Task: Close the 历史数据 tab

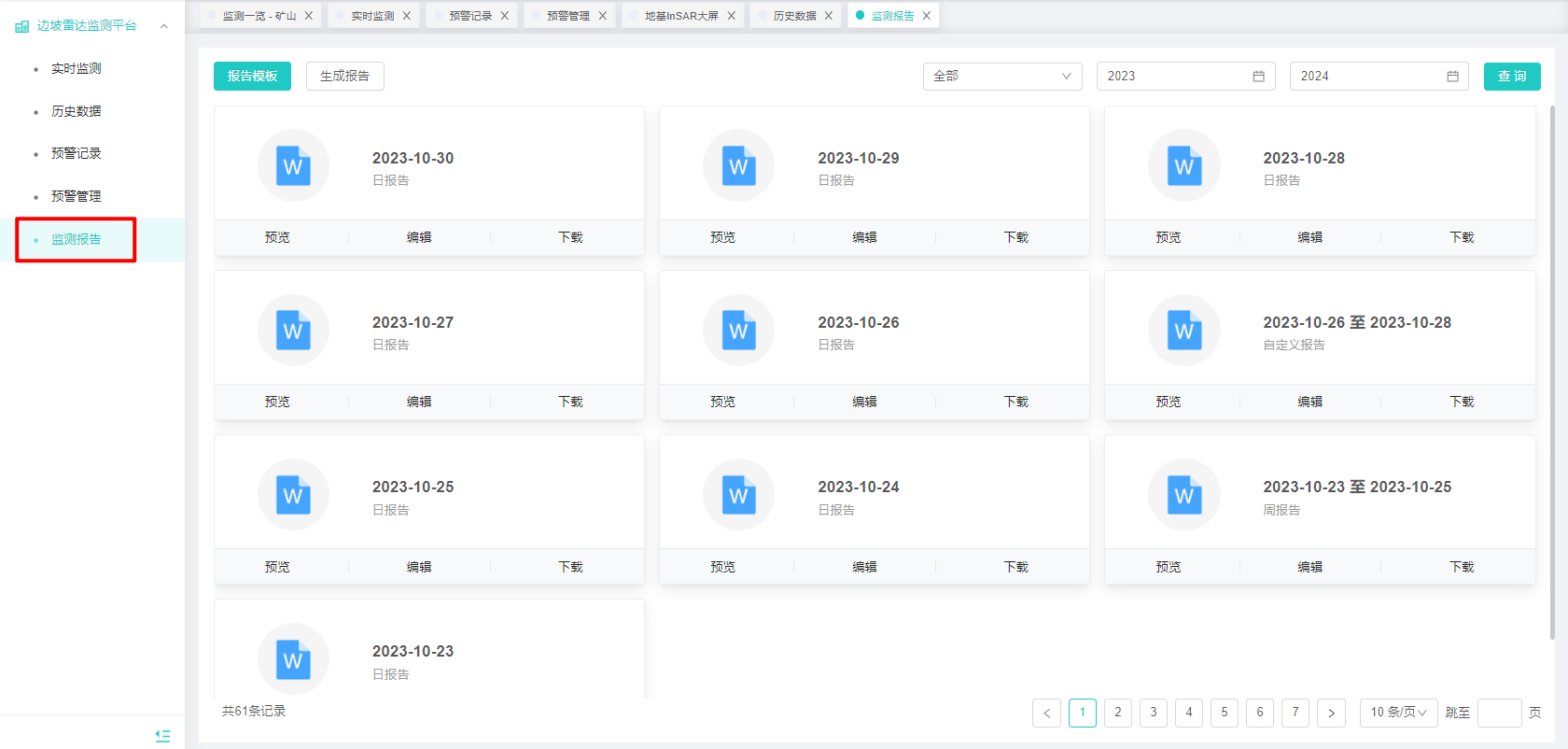Action: coord(829,16)
